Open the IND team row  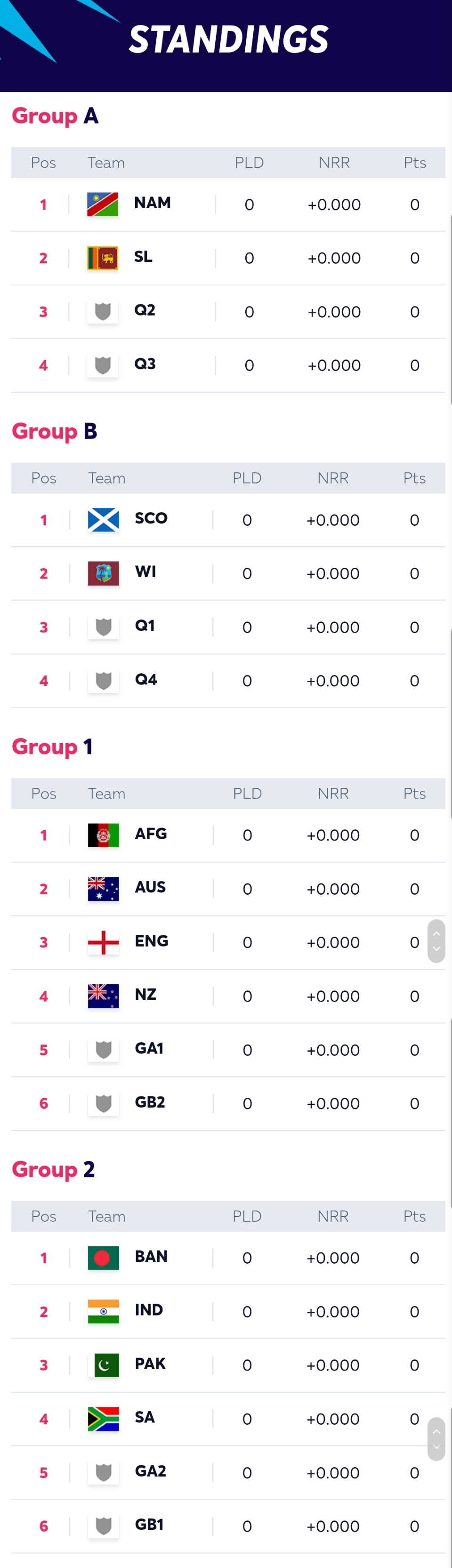click(x=228, y=1312)
